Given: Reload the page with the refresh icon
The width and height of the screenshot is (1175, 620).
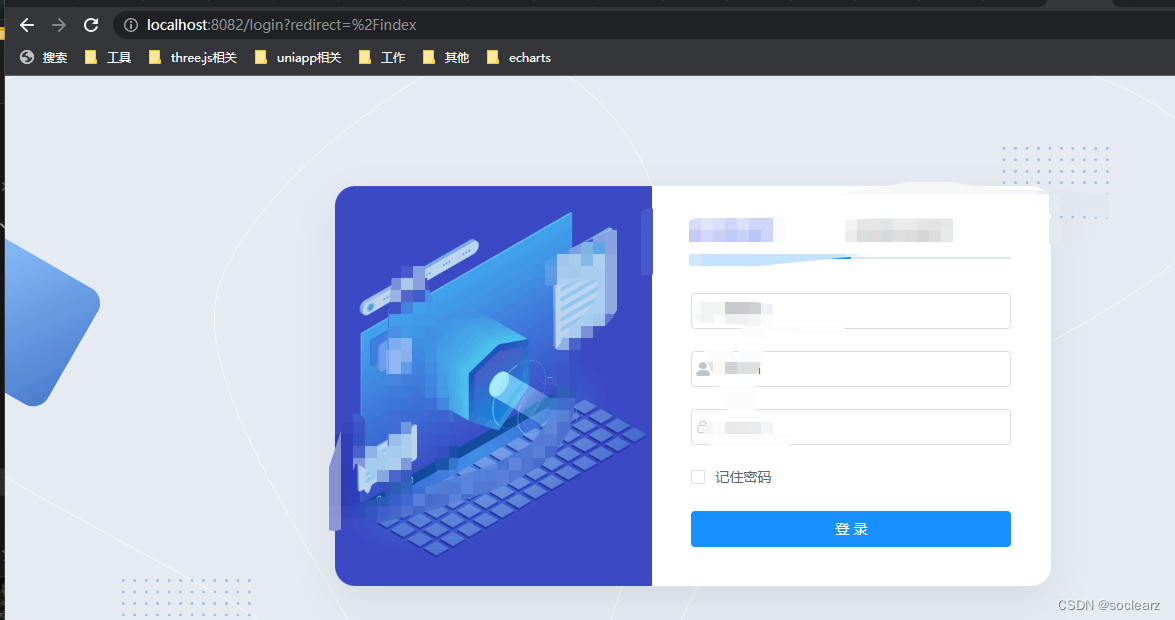Looking at the screenshot, I should tap(91, 25).
